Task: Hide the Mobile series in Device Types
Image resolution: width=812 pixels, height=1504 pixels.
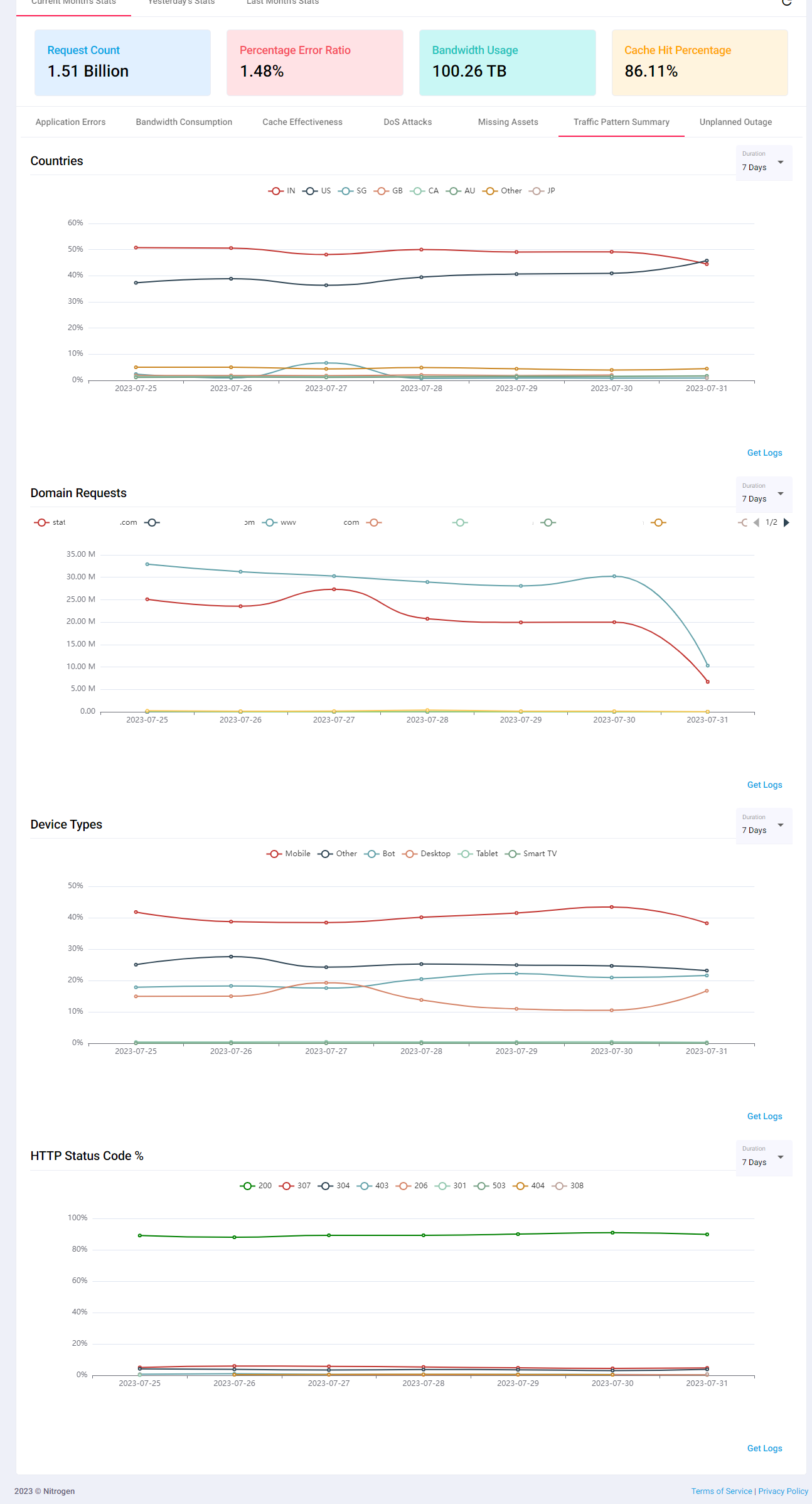Action: [x=288, y=854]
